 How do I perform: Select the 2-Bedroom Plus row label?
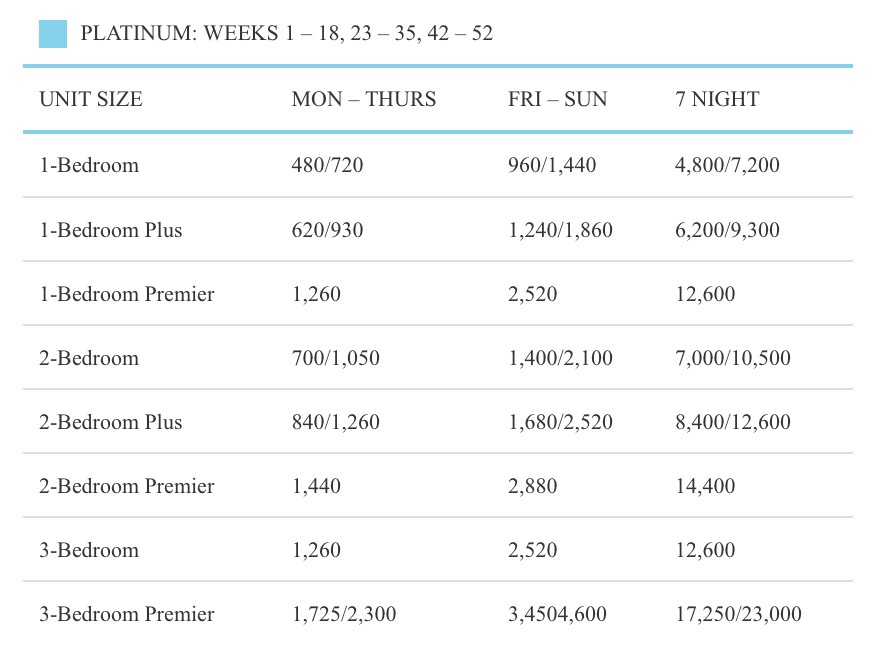pos(111,422)
